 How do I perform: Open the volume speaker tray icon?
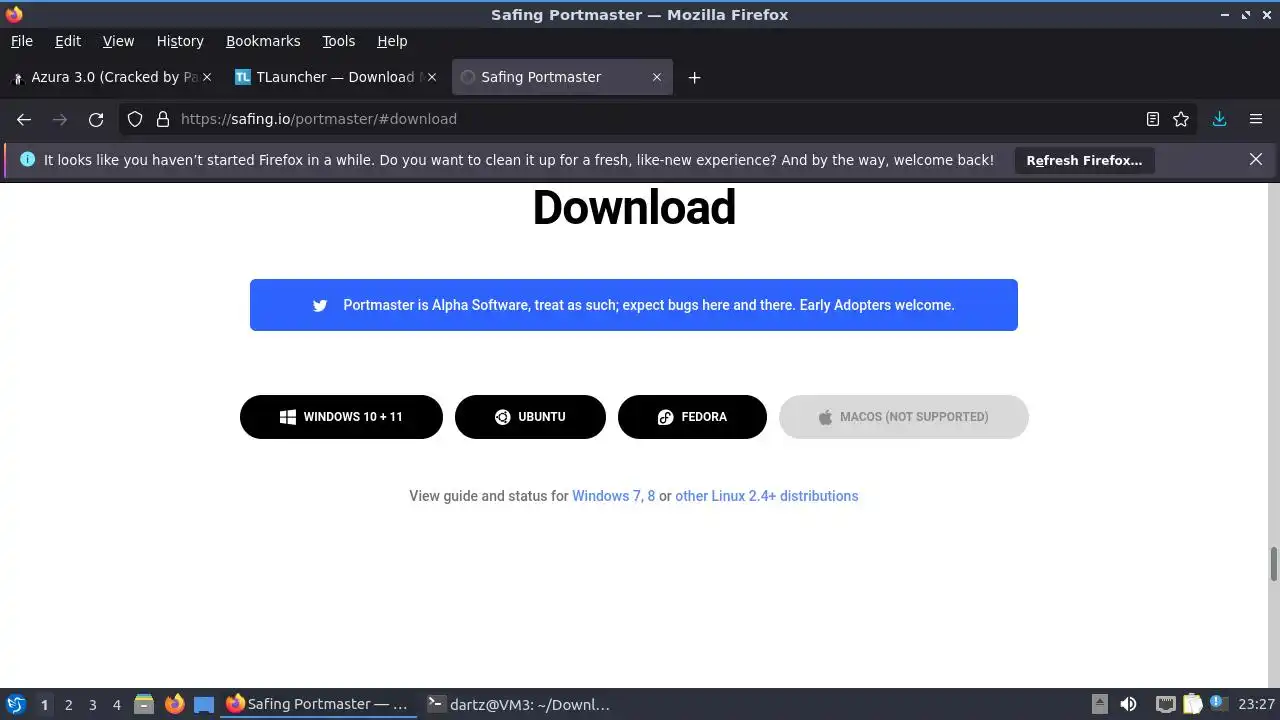click(1128, 704)
